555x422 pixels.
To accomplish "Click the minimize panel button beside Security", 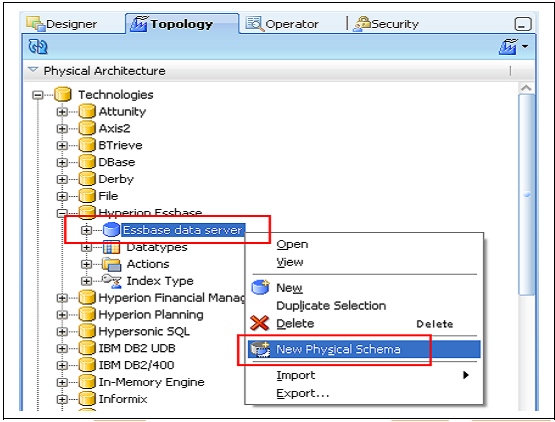I will click(523, 24).
